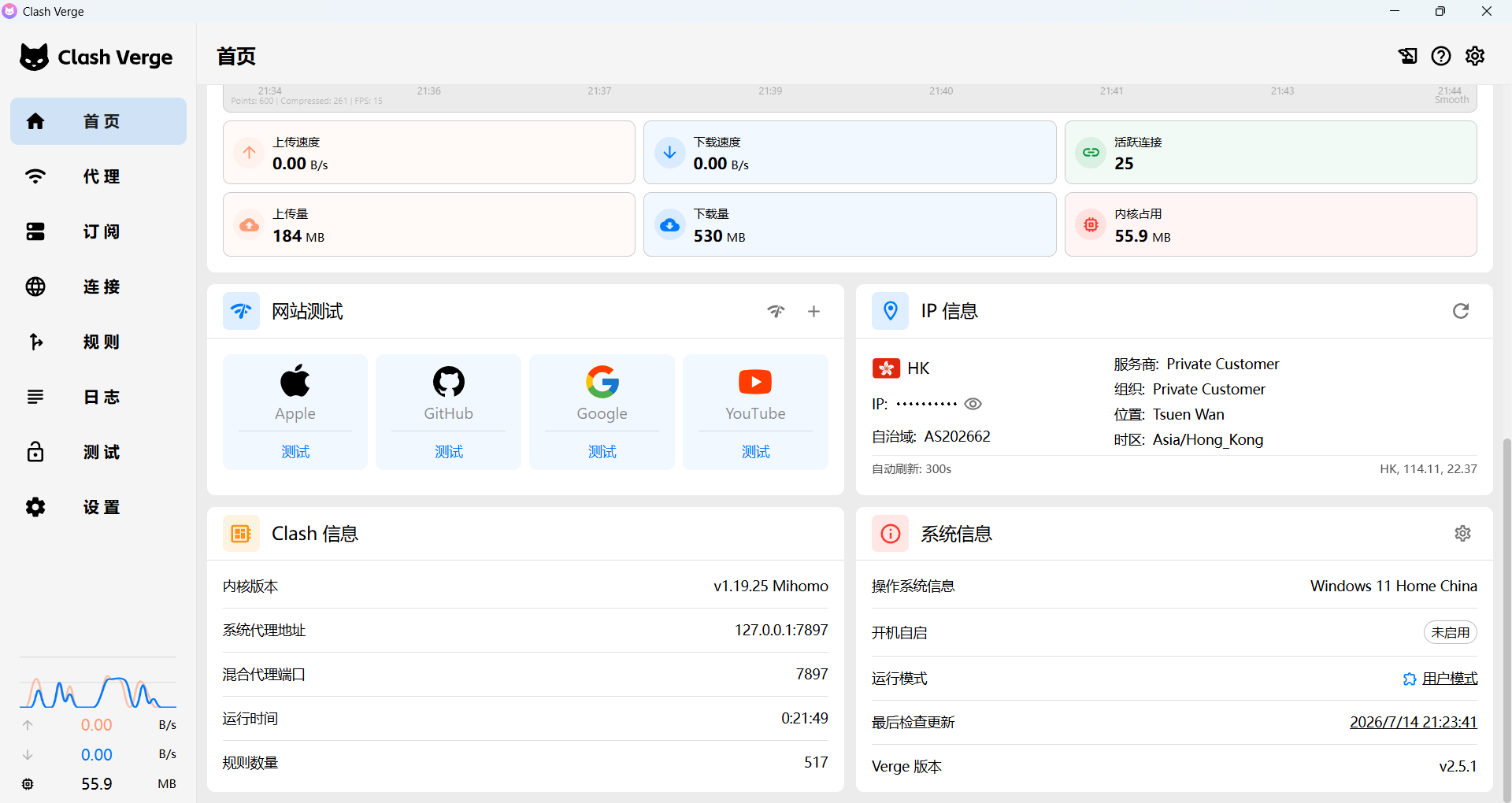The width and height of the screenshot is (1512, 803).
Task: Click mixed port value 7897
Action: click(812, 674)
